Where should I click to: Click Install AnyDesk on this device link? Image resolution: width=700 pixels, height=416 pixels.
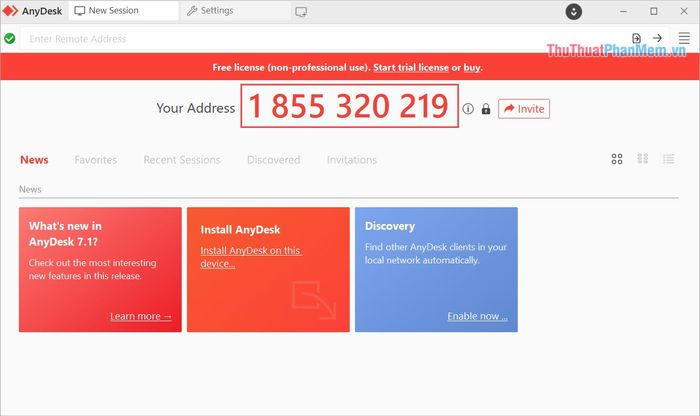point(251,257)
